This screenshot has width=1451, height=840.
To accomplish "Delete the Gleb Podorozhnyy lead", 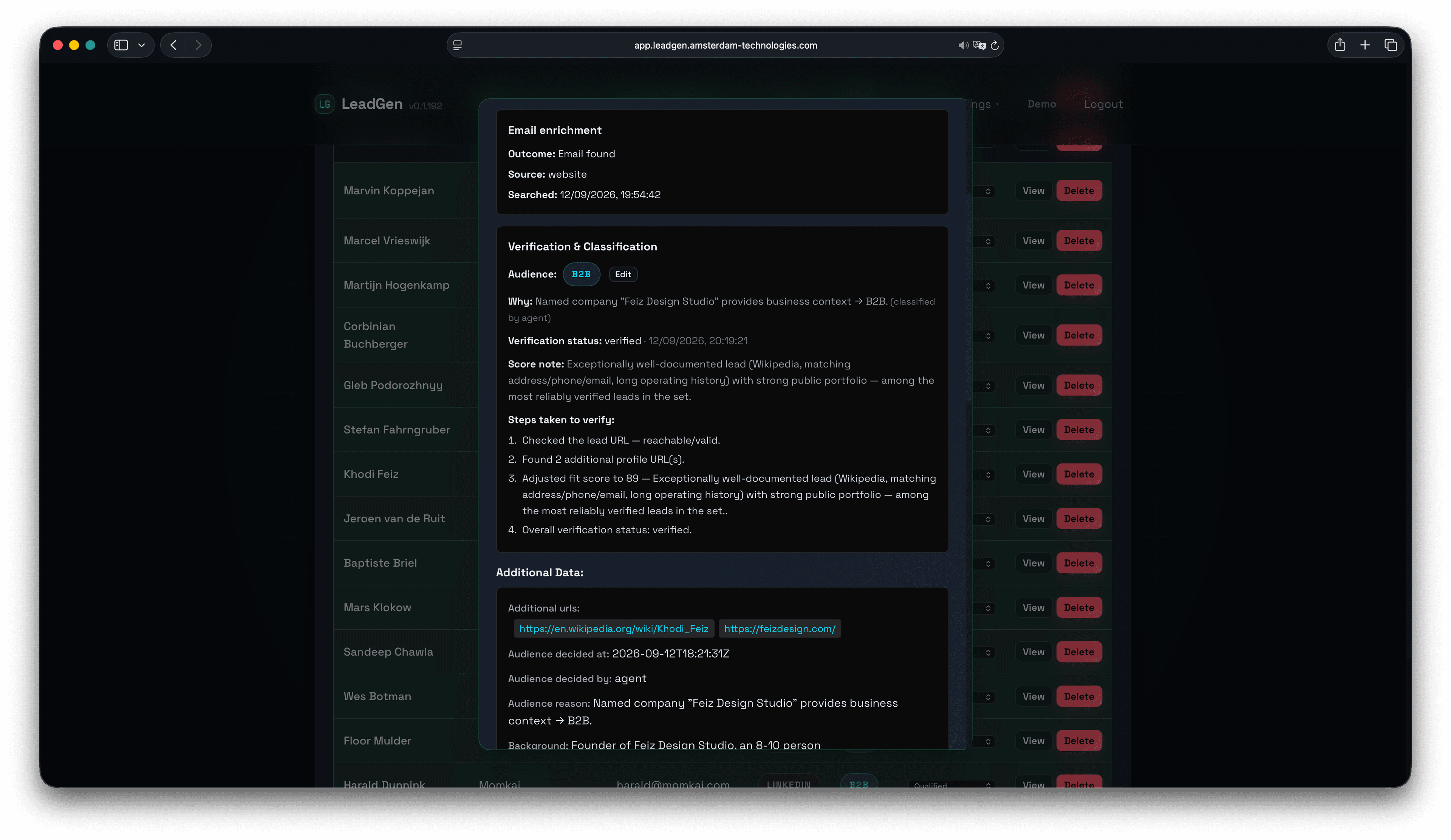I will 1079,386.
